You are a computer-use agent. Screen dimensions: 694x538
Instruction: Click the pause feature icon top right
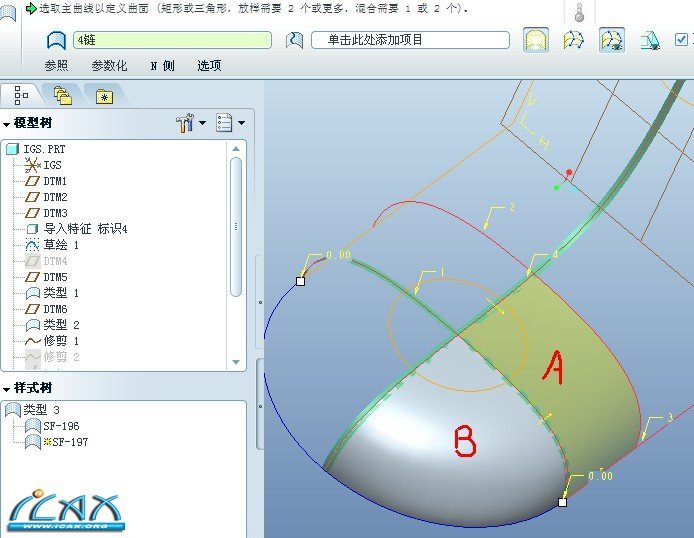579,12
